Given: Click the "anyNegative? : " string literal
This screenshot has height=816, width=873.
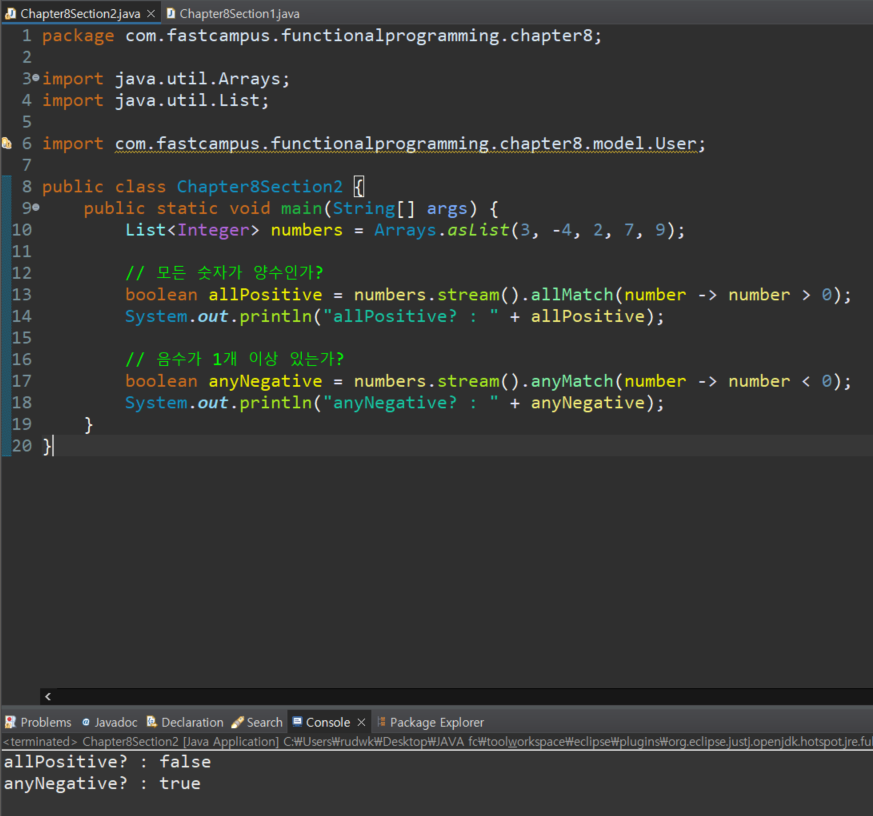Looking at the screenshot, I should (x=411, y=402).
